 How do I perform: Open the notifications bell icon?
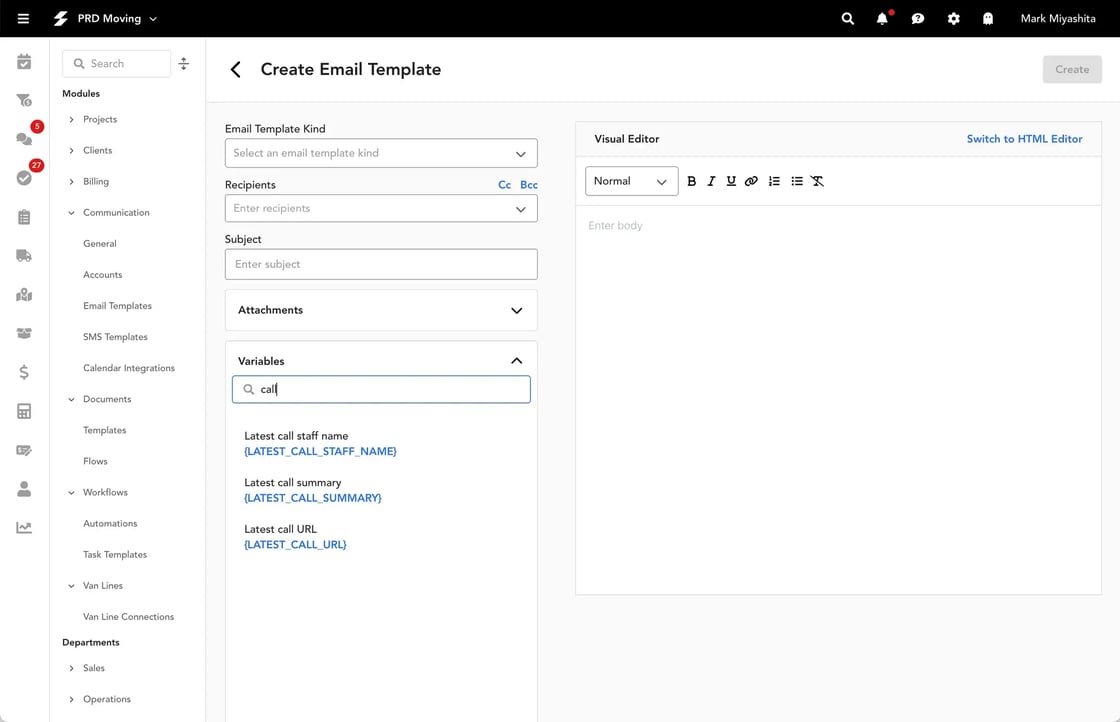882,18
